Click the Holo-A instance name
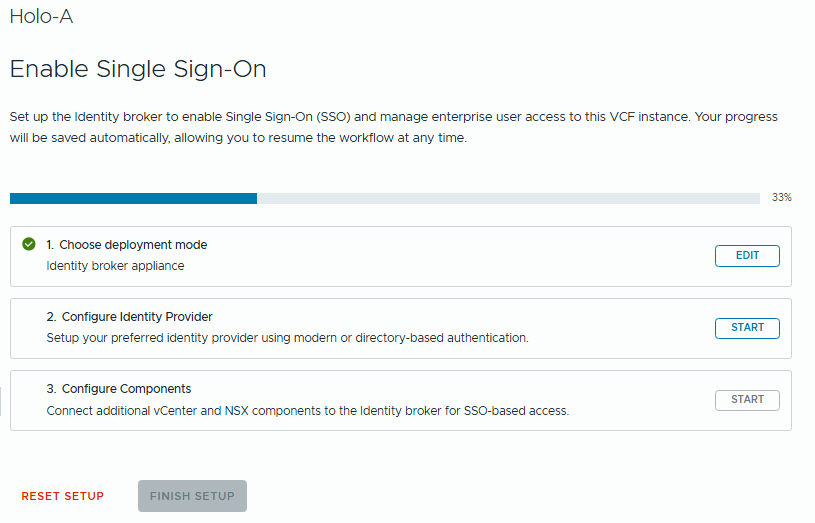815x523 pixels. coord(41,17)
